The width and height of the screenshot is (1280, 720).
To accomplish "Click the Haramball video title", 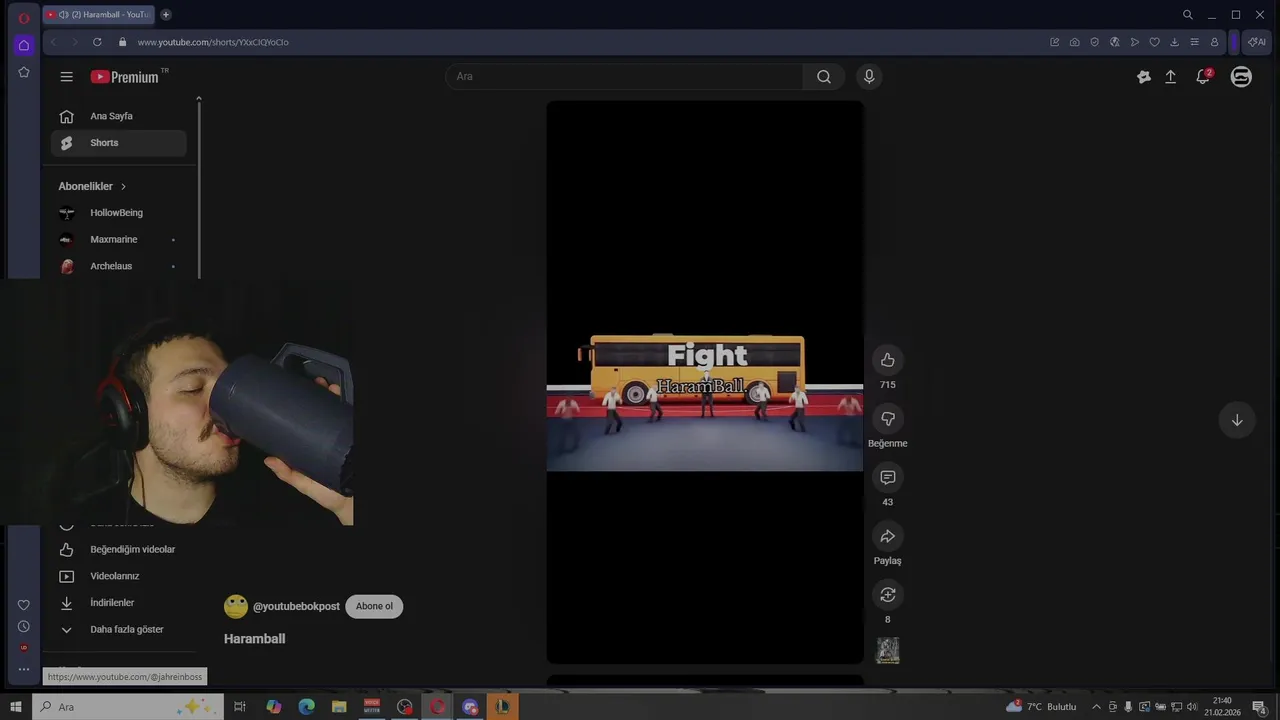I will point(254,639).
